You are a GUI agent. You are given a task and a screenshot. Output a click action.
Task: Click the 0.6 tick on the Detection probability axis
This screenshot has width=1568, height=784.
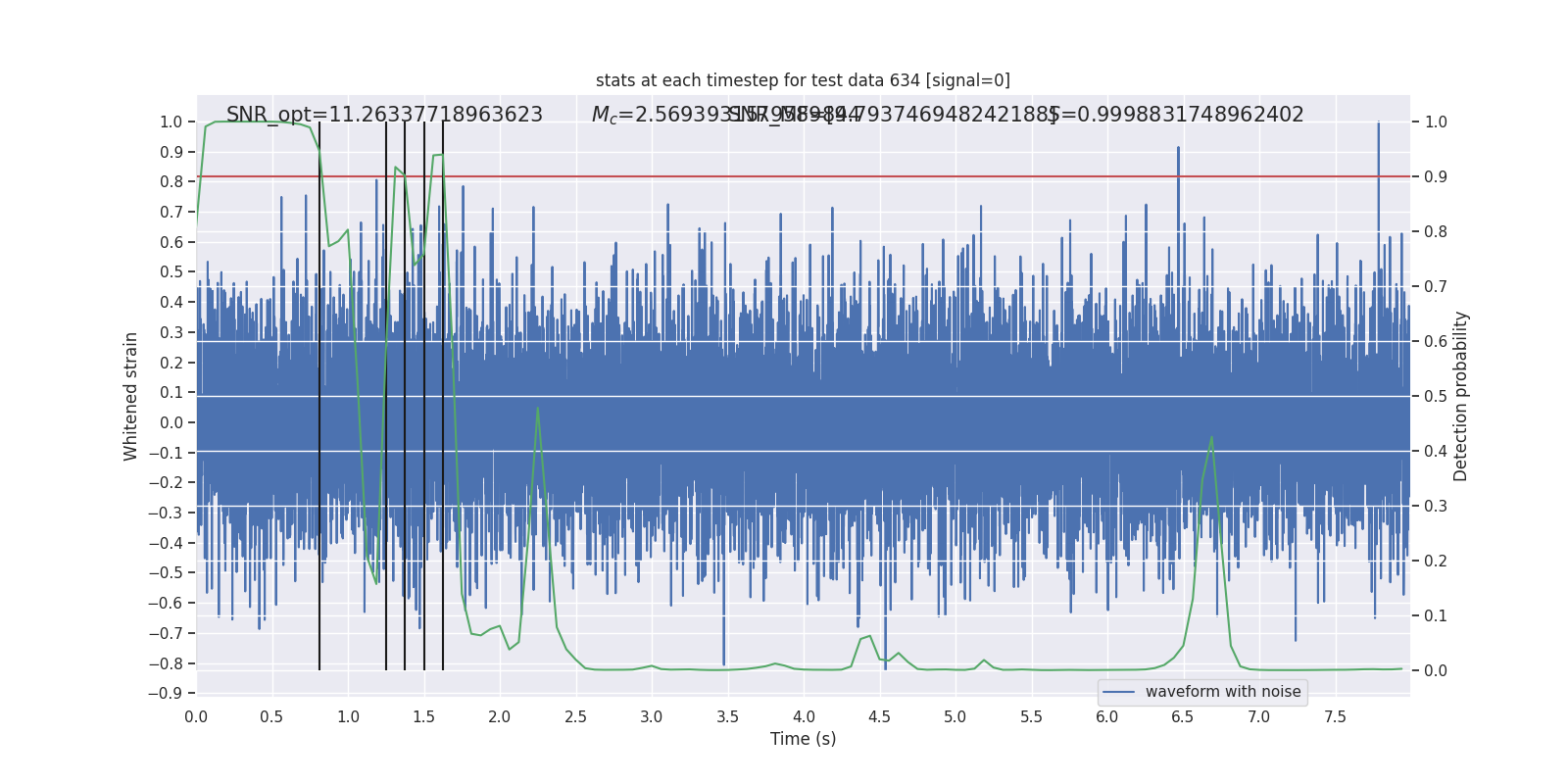[x=1436, y=341]
